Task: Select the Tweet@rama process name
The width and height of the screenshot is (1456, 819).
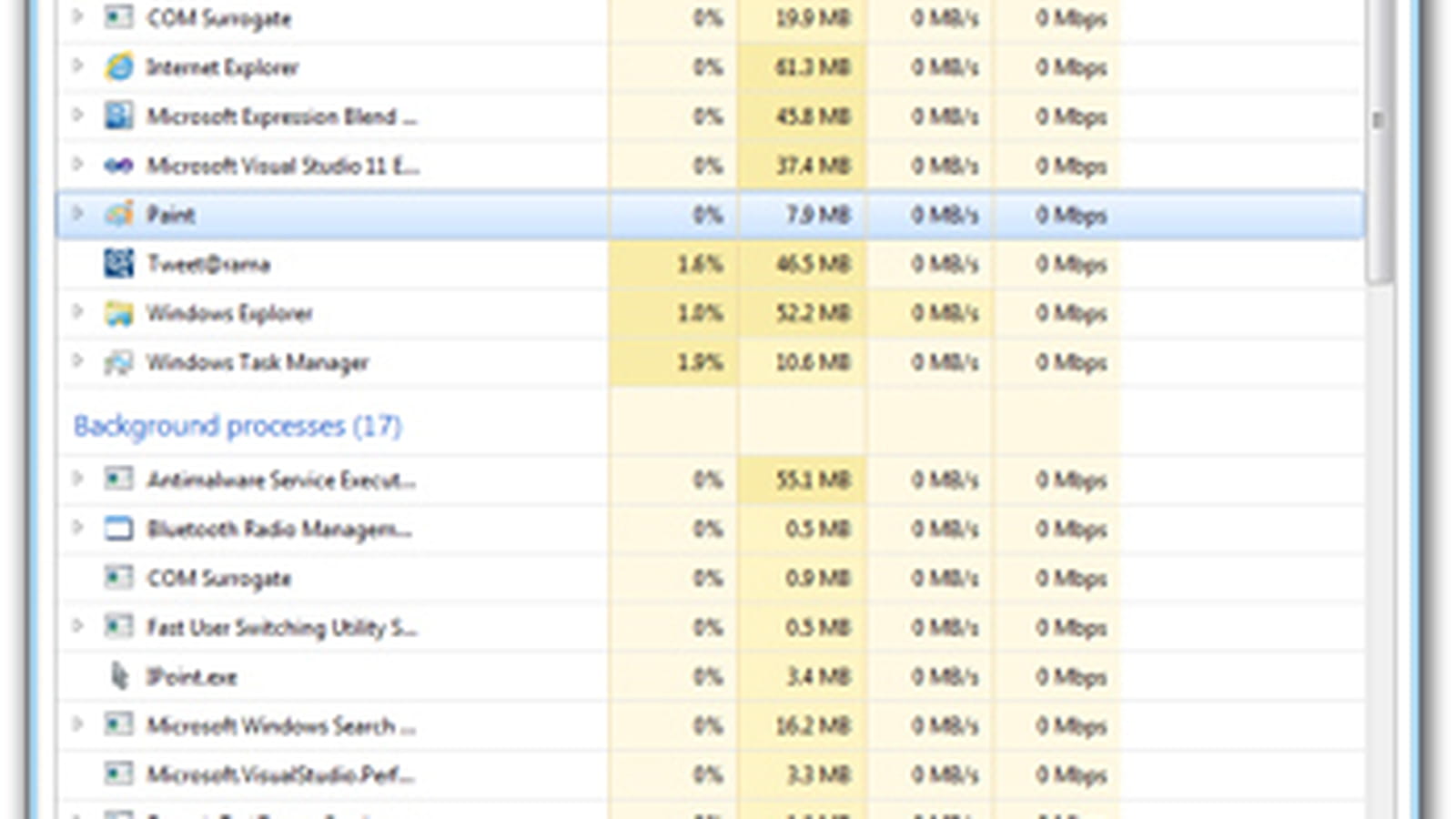Action: pos(208,264)
